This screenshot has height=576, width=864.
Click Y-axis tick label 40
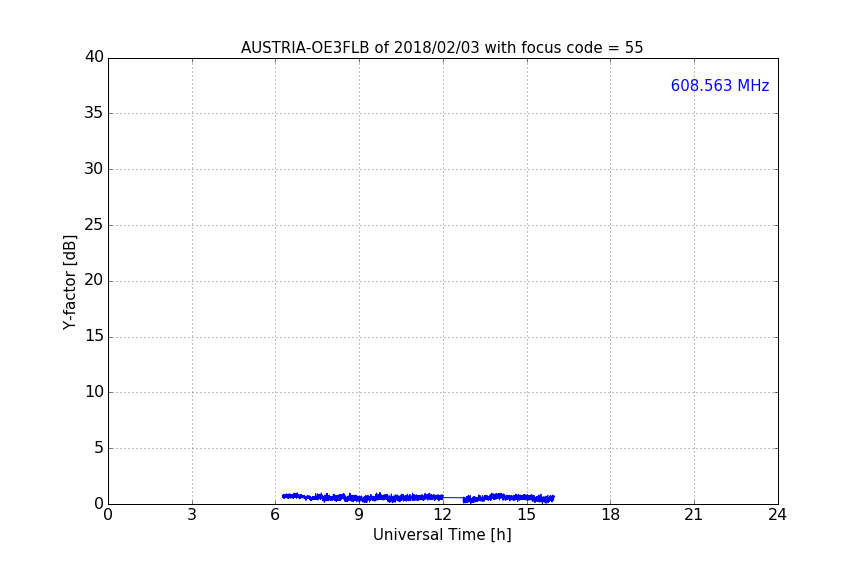(94, 57)
